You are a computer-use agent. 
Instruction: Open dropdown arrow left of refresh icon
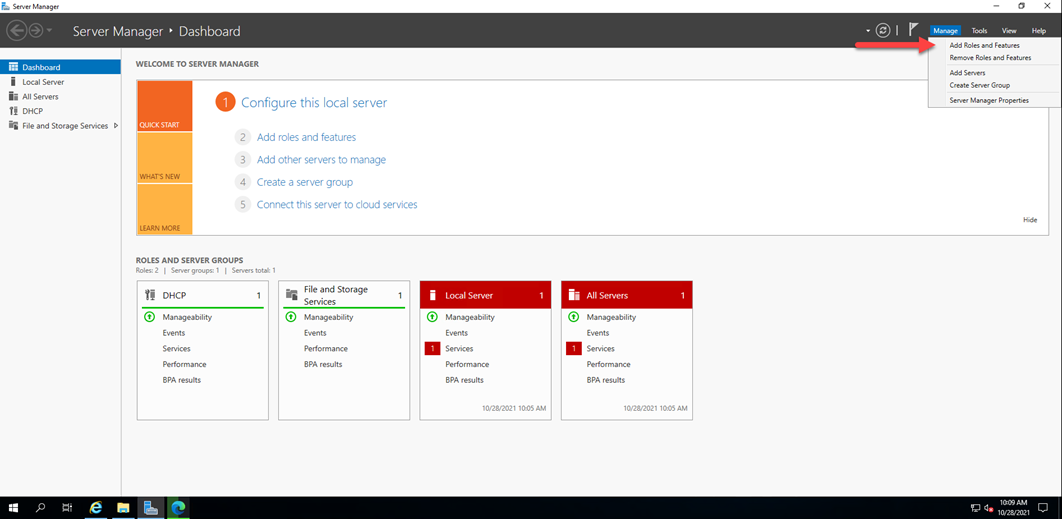point(868,31)
